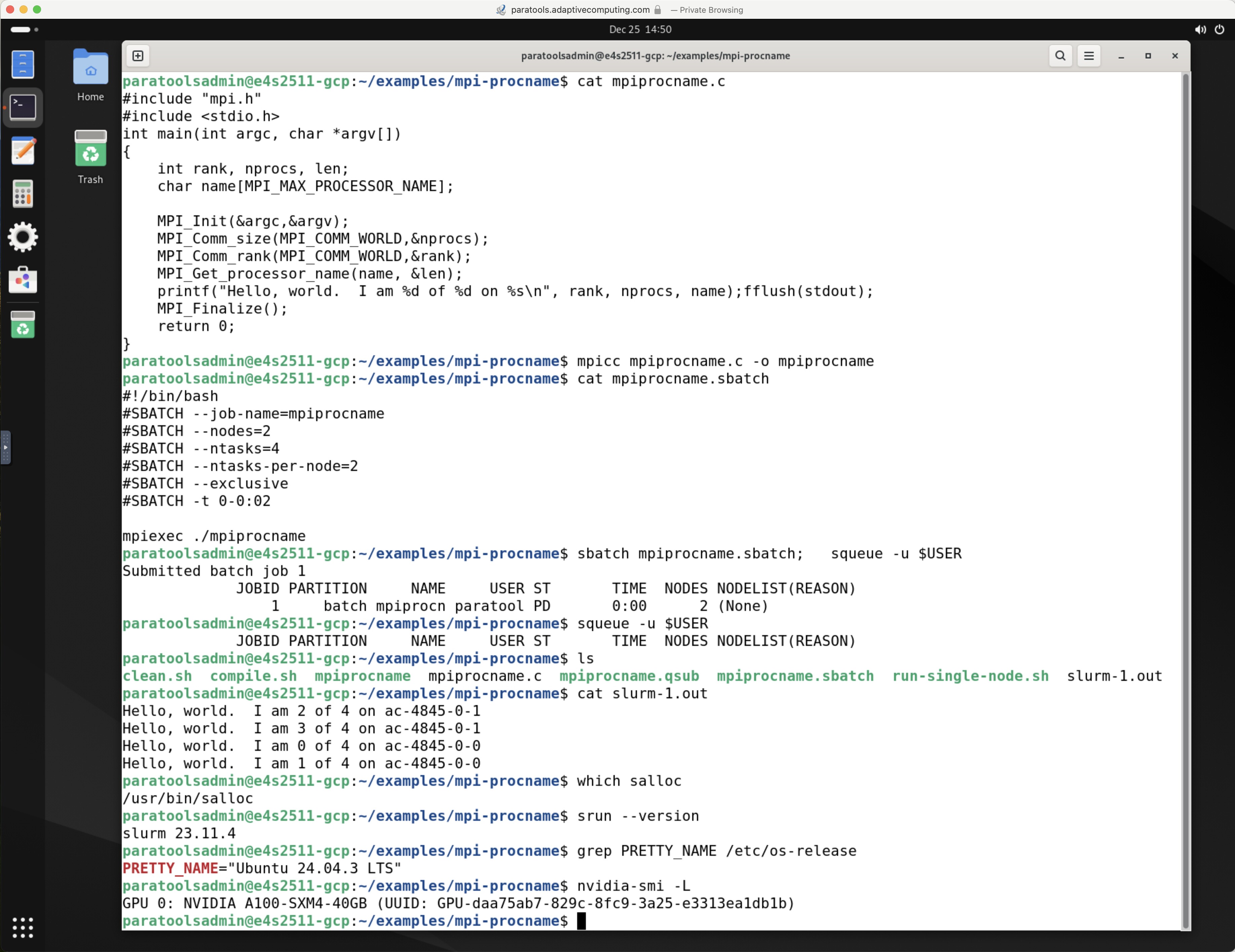
Task: Launch the Software store dock icon
Action: (23, 280)
